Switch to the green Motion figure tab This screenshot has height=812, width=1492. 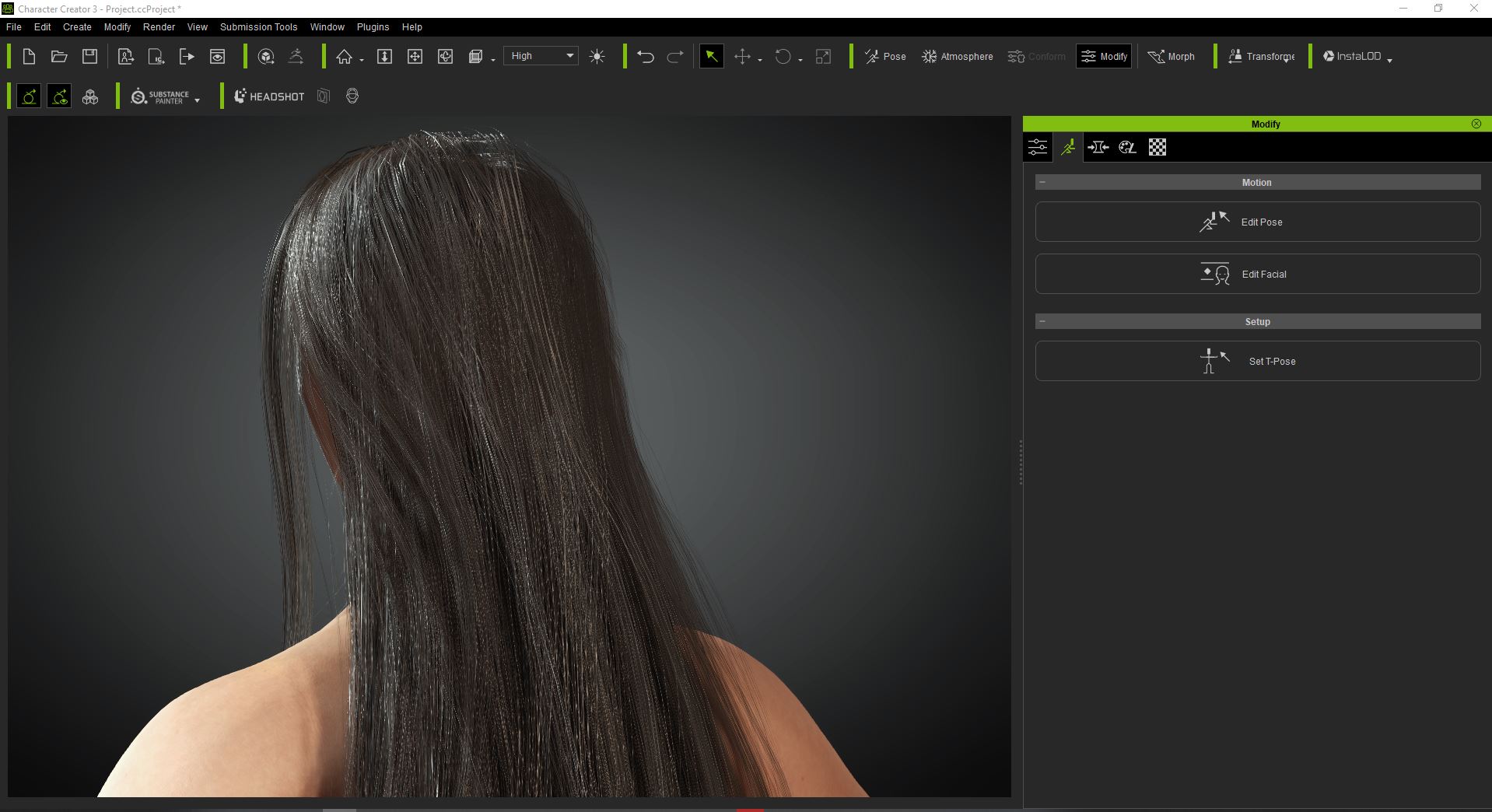tap(1068, 147)
